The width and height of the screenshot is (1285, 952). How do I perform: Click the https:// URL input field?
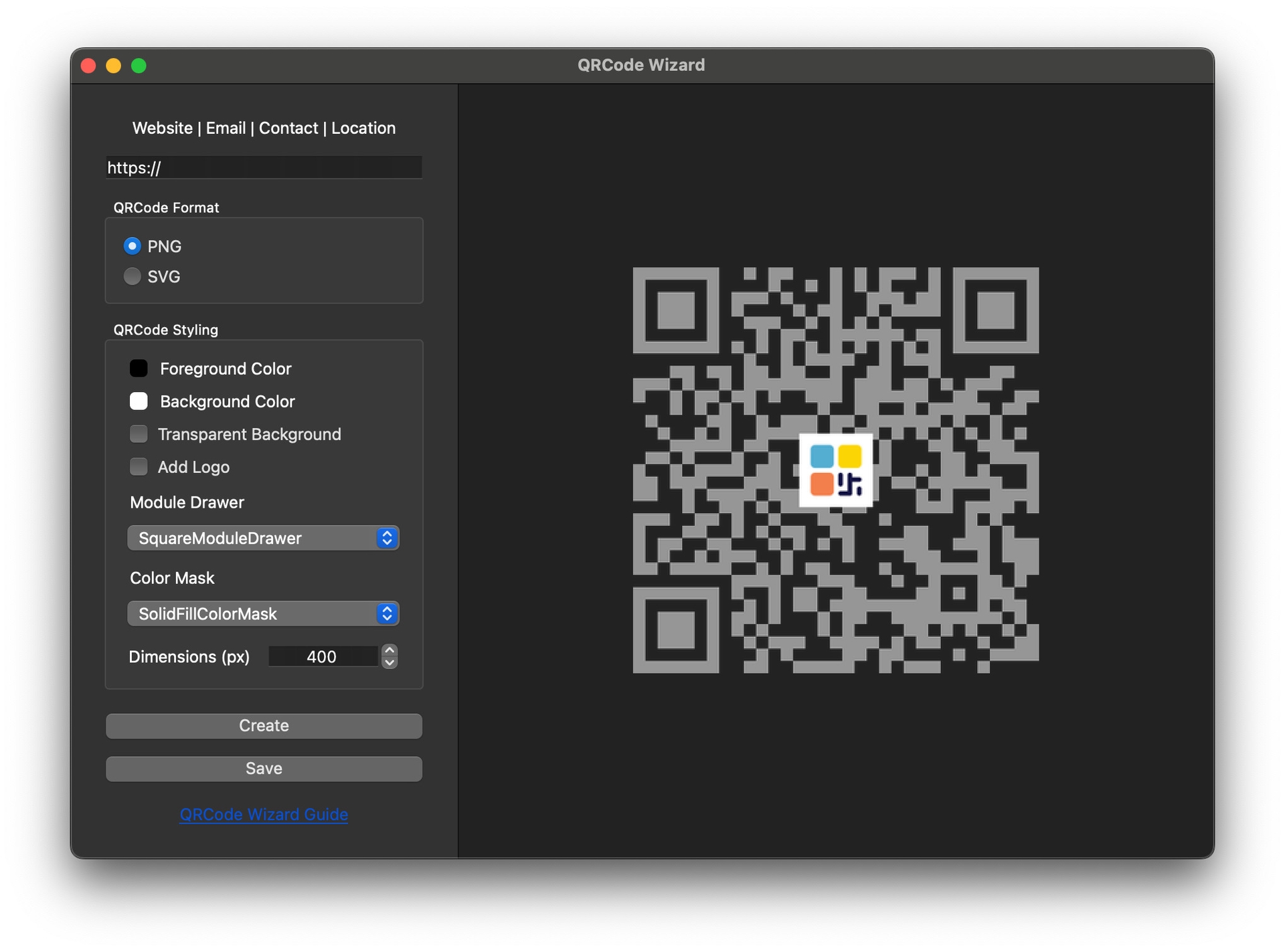pos(264,168)
